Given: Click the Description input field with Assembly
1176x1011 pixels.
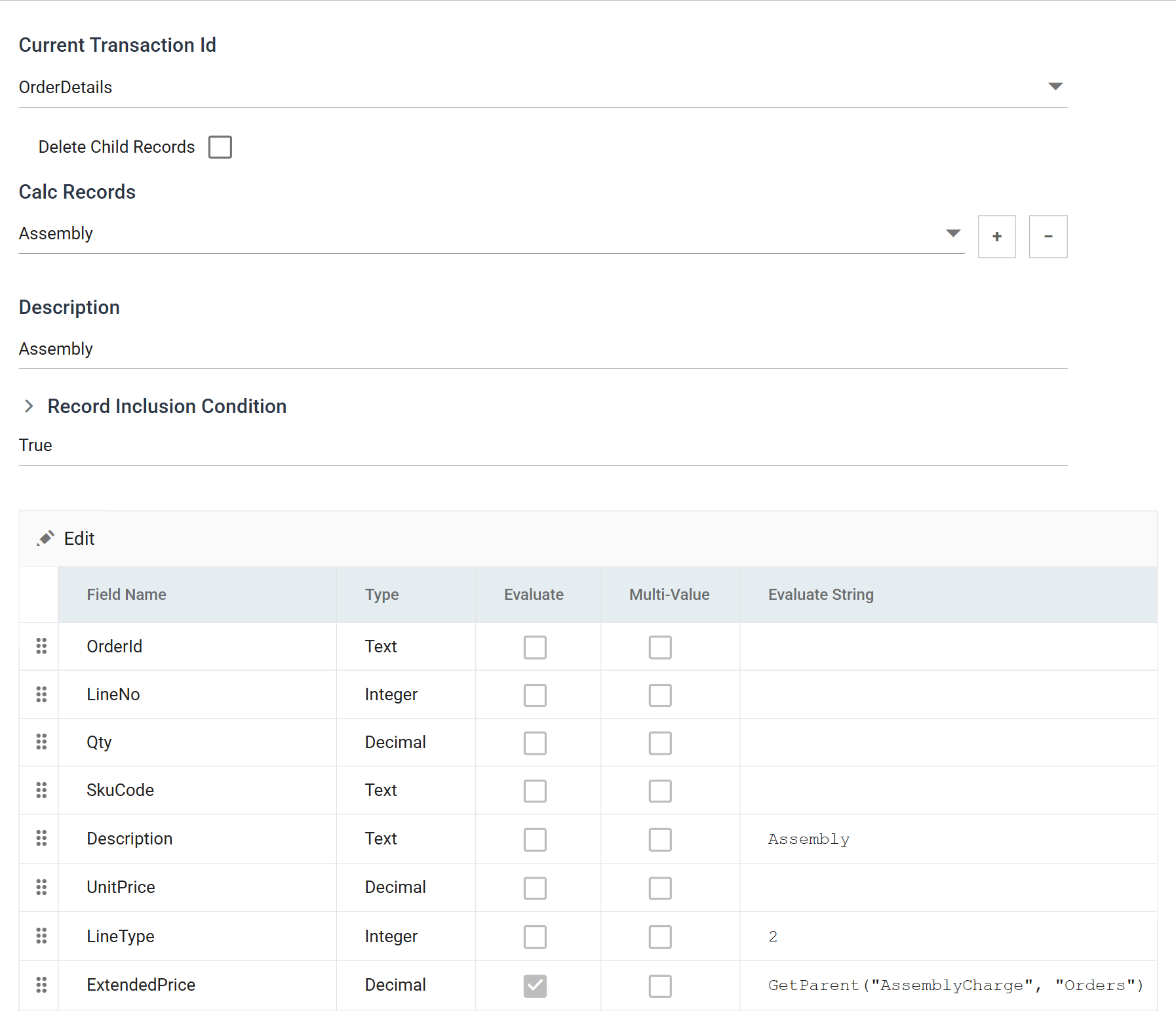Looking at the screenshot, I should coord(543,349).
